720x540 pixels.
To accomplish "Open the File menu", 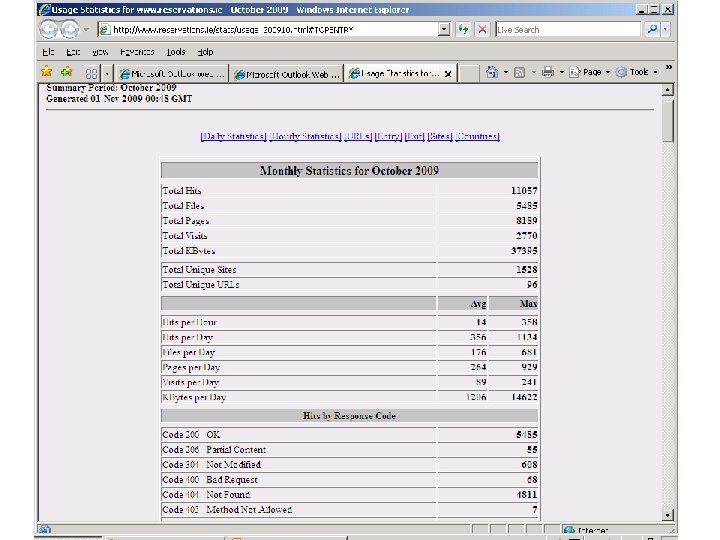I will pyautogui.click(x=48, y=52).
